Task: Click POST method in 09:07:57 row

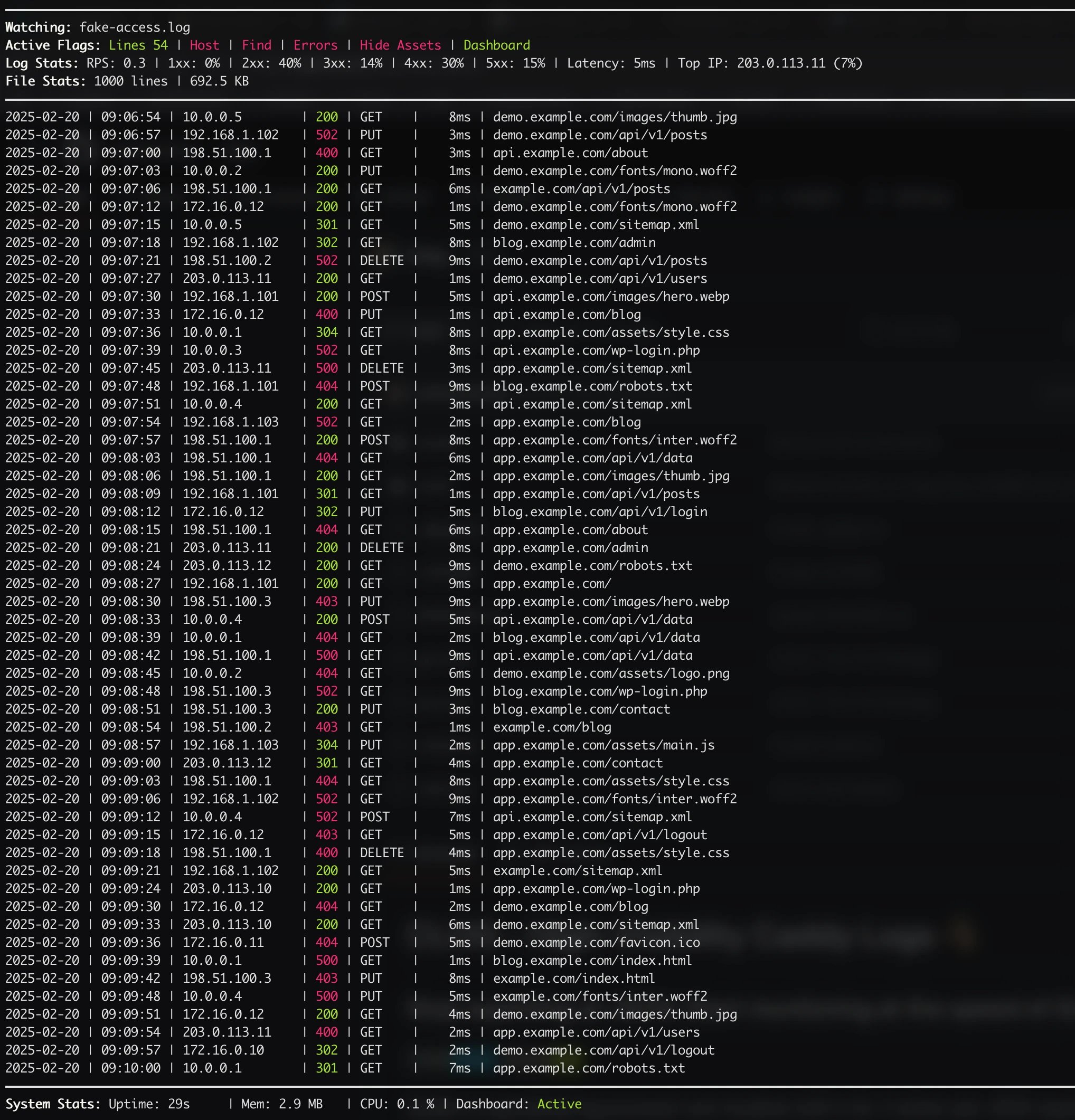Action: click(x=374, y=440)
